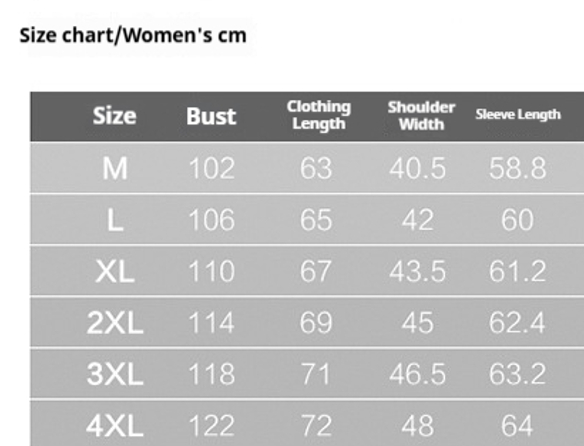The width and height of the screenshot is (584, 446).
Task: Click sleeve length value 58.8
Action: pyautogui.click(x=517, y=168)
